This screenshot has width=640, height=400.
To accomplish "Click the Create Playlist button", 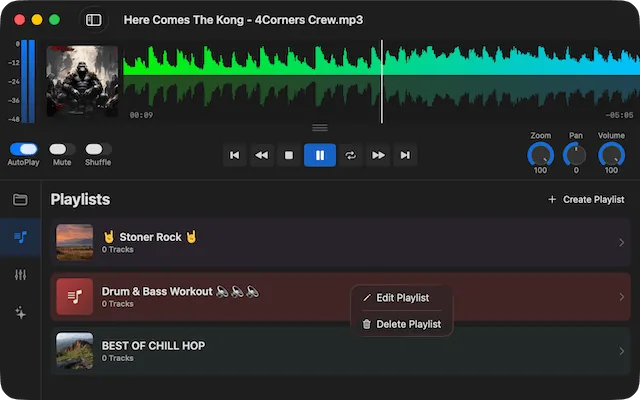I will pyautogui.click(x=586, y=199).
